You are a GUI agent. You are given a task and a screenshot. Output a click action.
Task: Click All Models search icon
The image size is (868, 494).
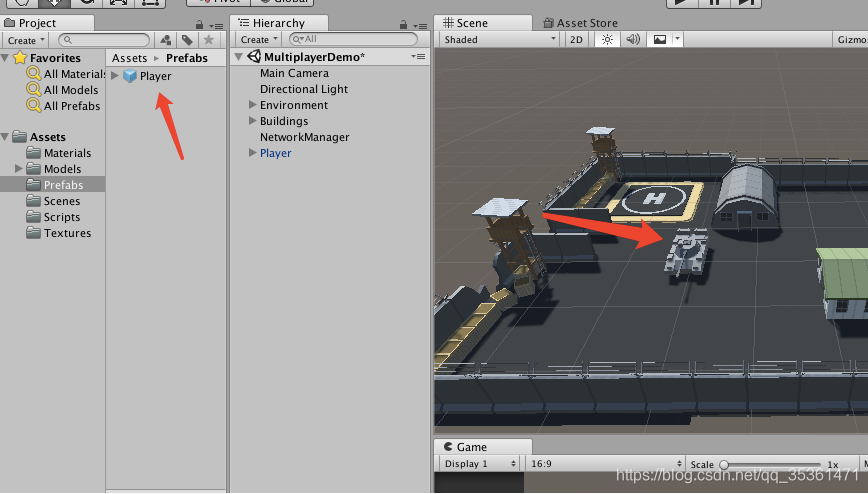point(34,89)
